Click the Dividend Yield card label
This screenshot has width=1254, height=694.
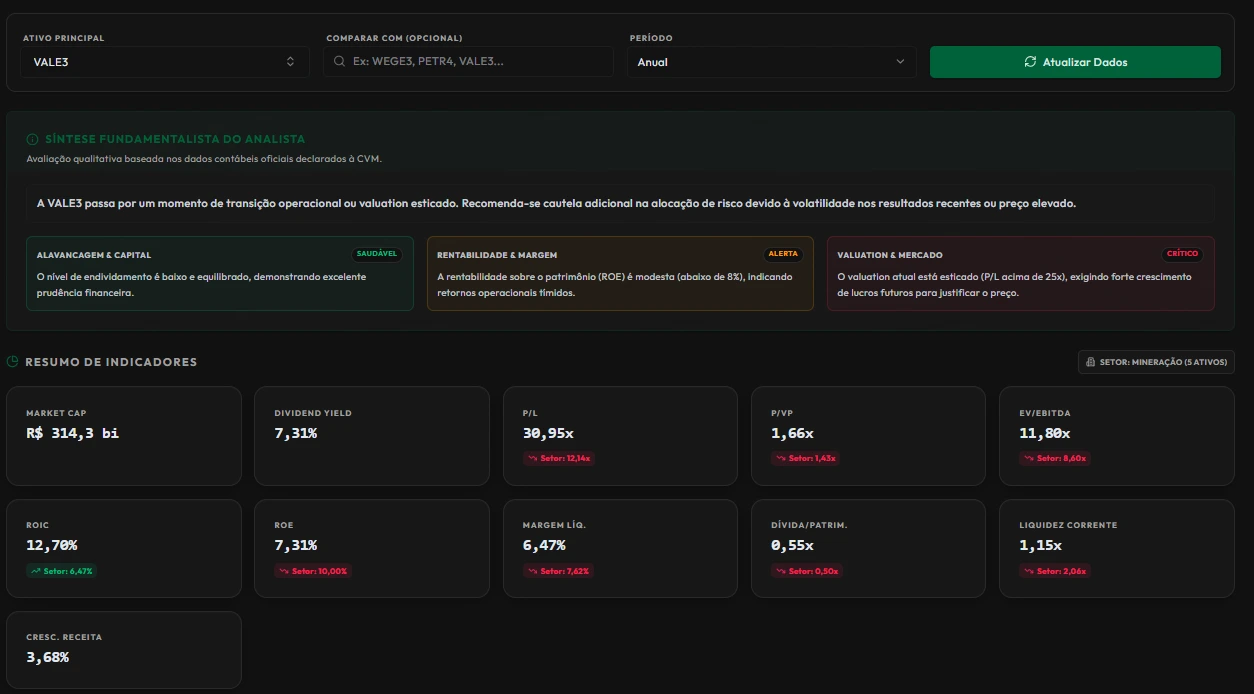(x=313, y=413)
